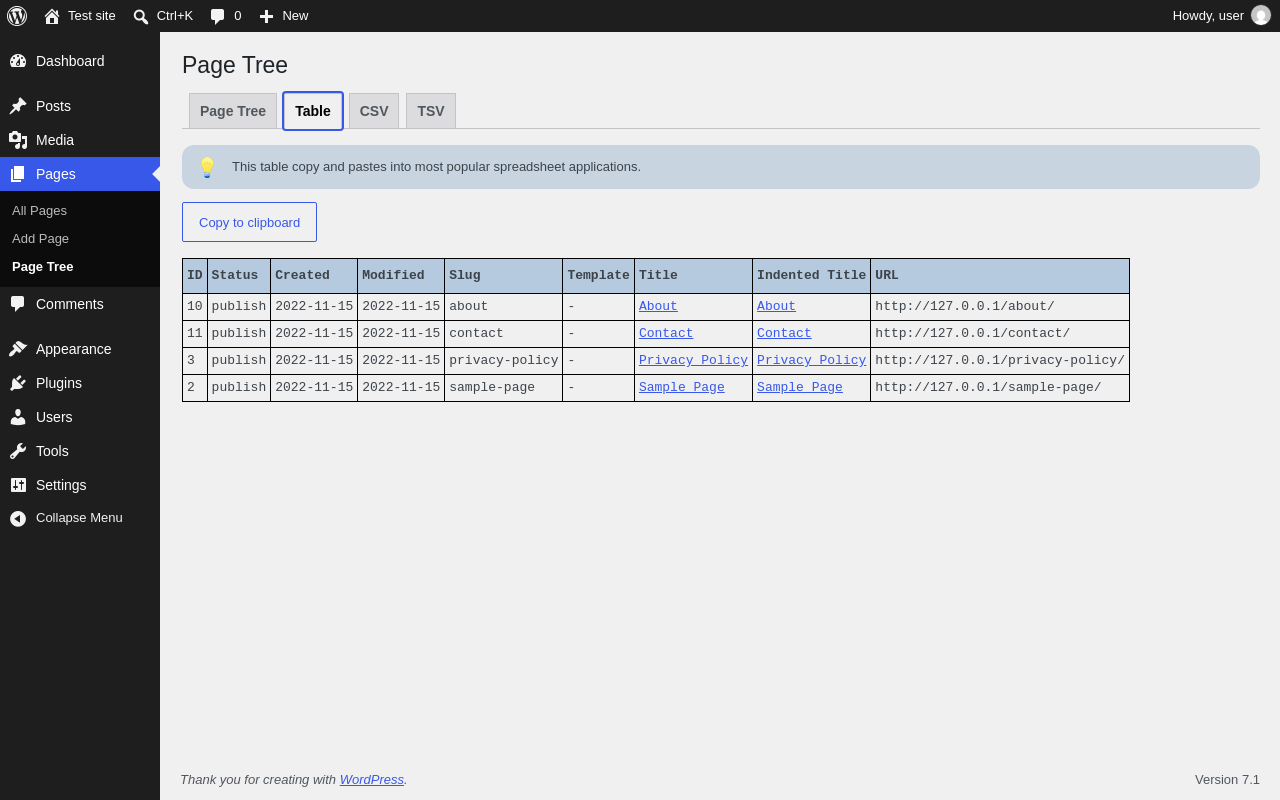Open All Pages submenu item
The image size is (1280, 800).
pyautogui.click(x=39, y=211)
